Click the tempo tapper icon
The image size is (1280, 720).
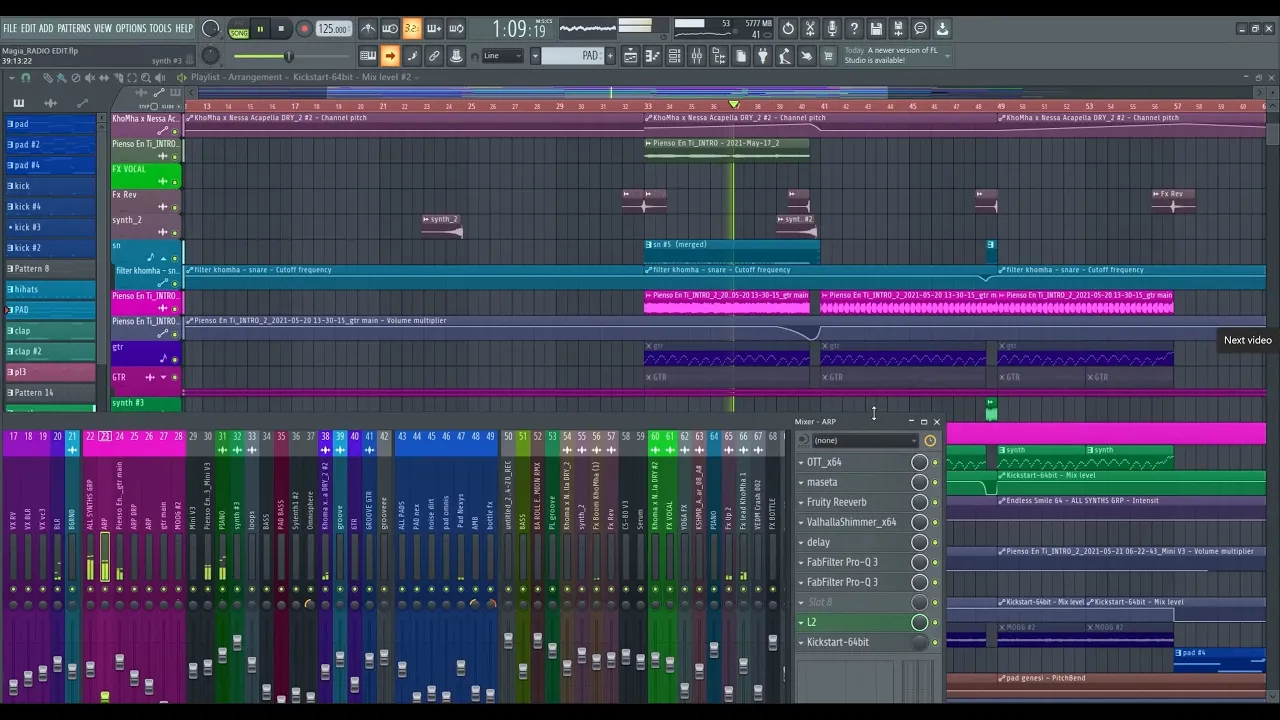click(785, 56)
